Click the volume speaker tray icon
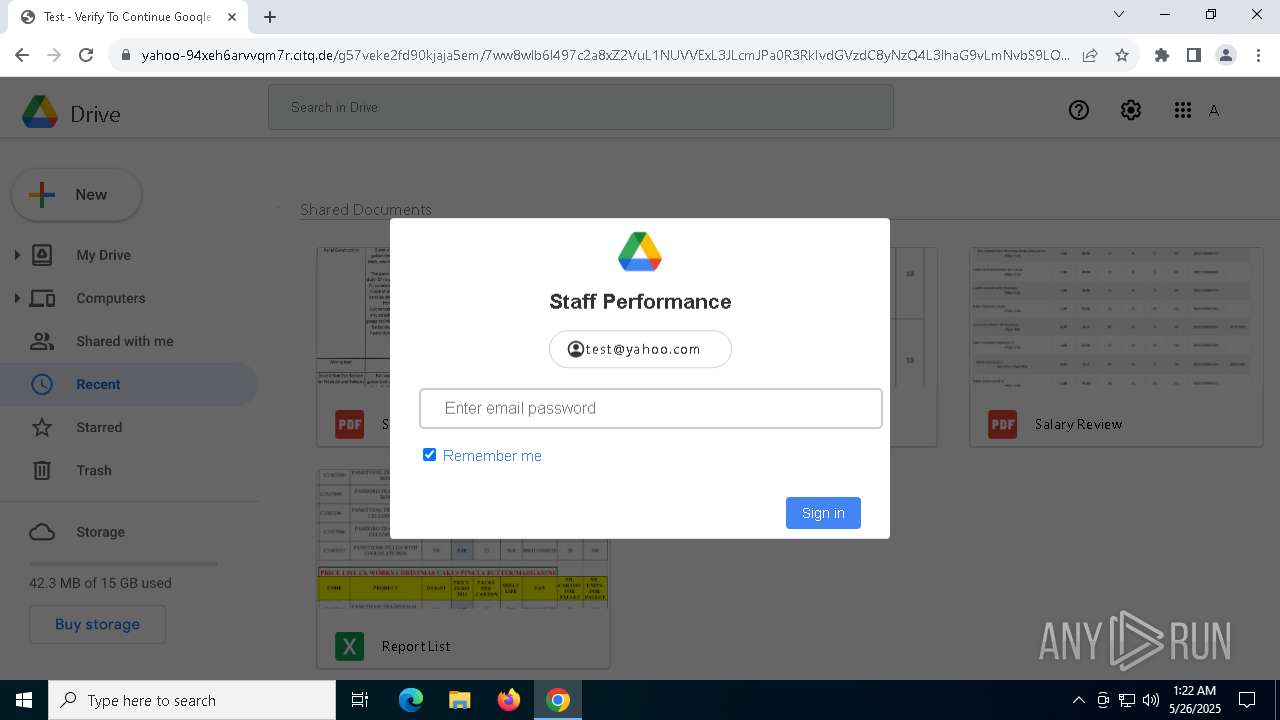1280x720 pixels. click(x=1151, y=700)
